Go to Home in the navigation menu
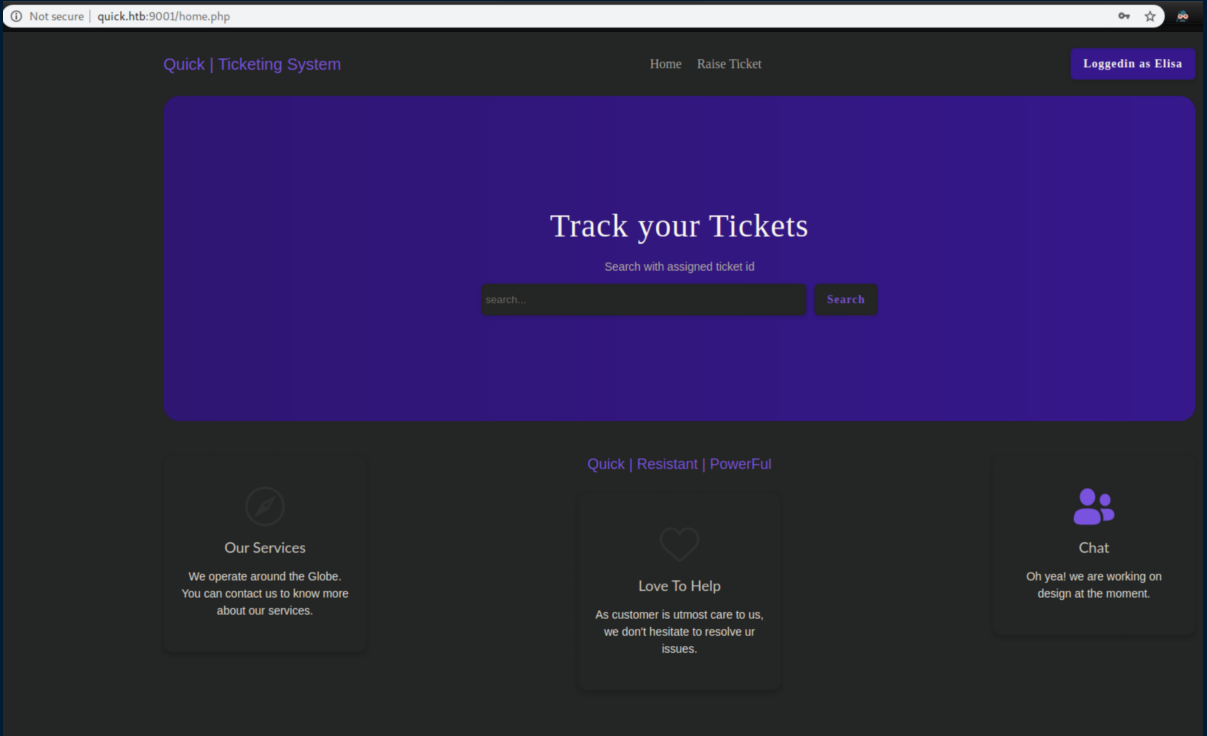Viewport: 1207px width, 736px height. click(x=665, y=64)
